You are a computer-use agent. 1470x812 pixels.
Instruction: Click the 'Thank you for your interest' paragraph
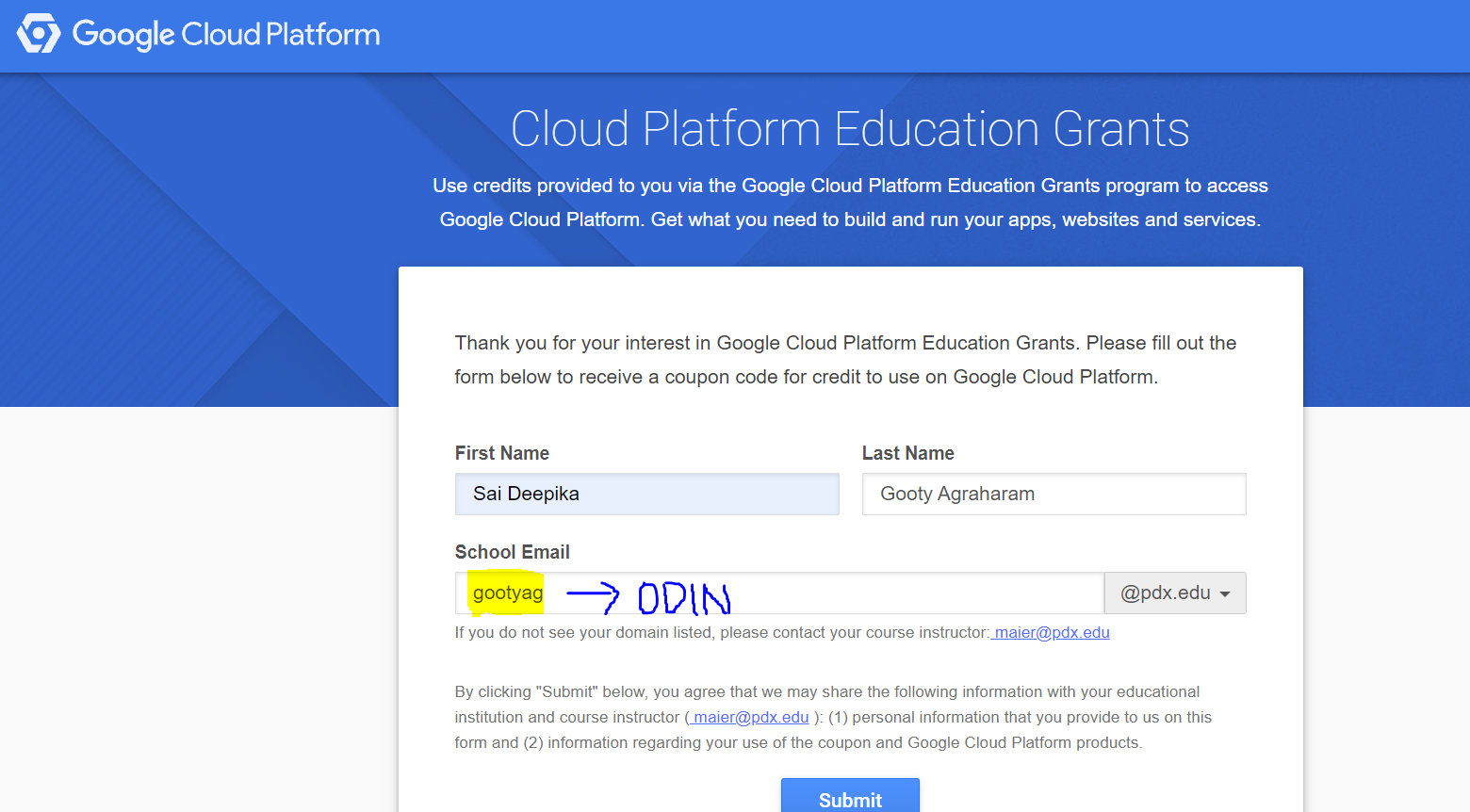[845, 360]
